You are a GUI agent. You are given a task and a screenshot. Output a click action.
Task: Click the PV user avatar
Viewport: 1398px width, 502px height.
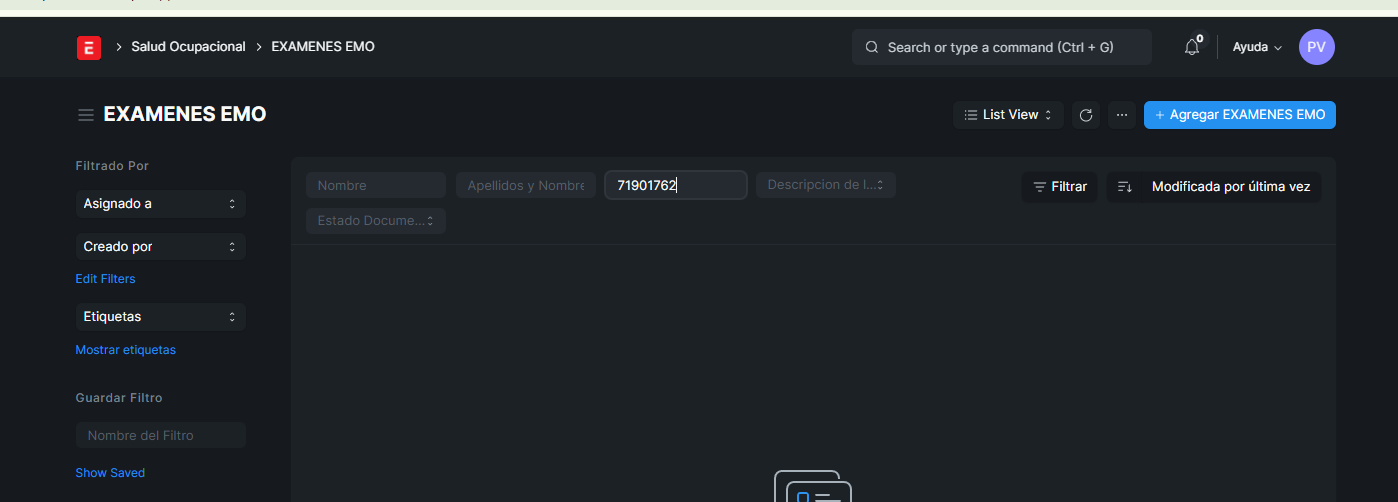(1316, 47)
